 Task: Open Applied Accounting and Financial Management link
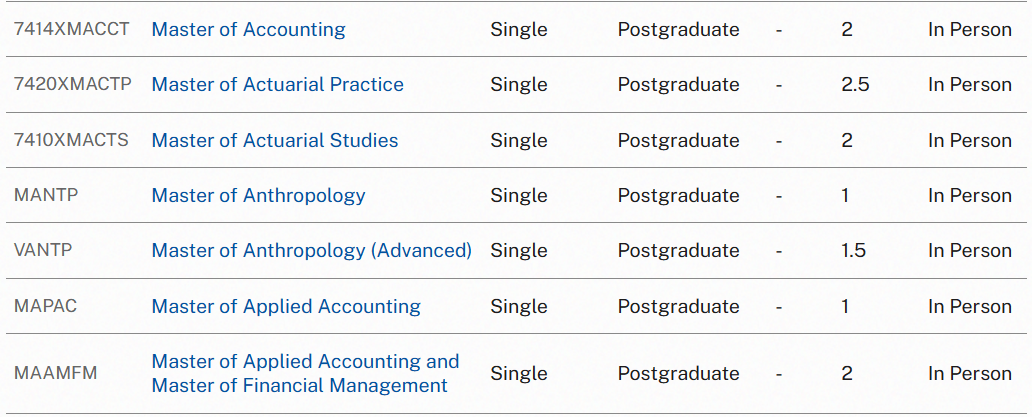click(305, 373)
